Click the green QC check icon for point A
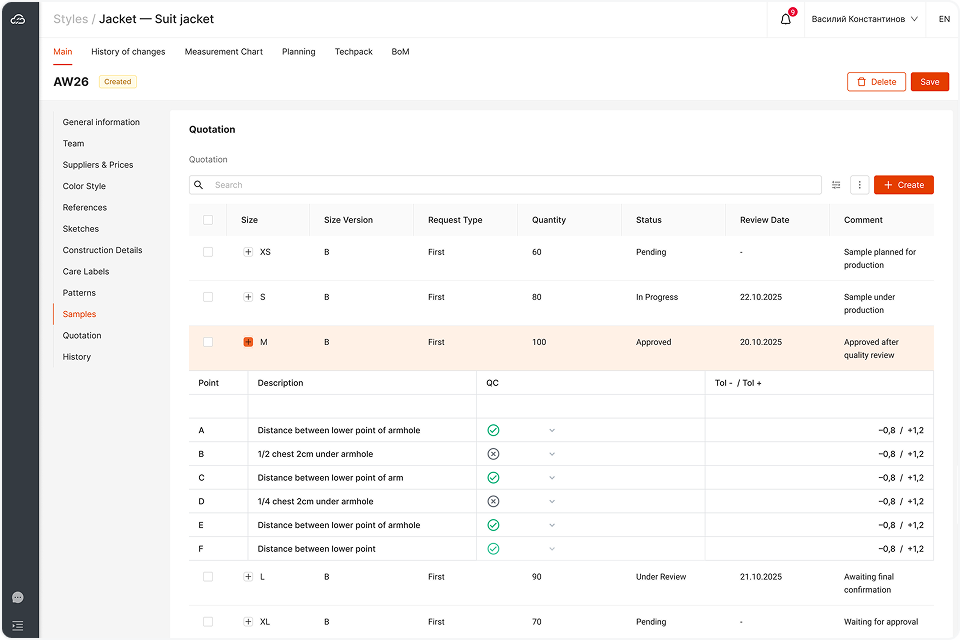960x640 pixels. click(493, 430)
